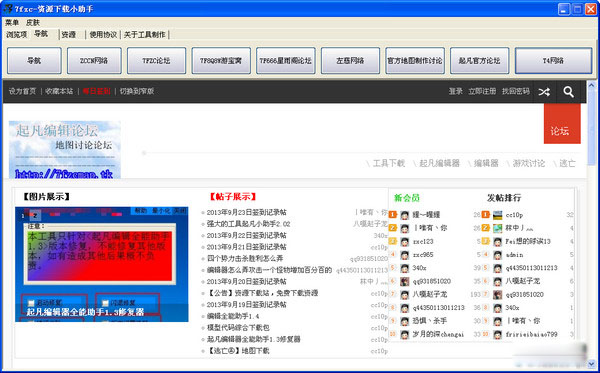Open post 【公告】资源下载站，免费下载资源
Viewport: 600px width, 373px height.
coord(262,293)
